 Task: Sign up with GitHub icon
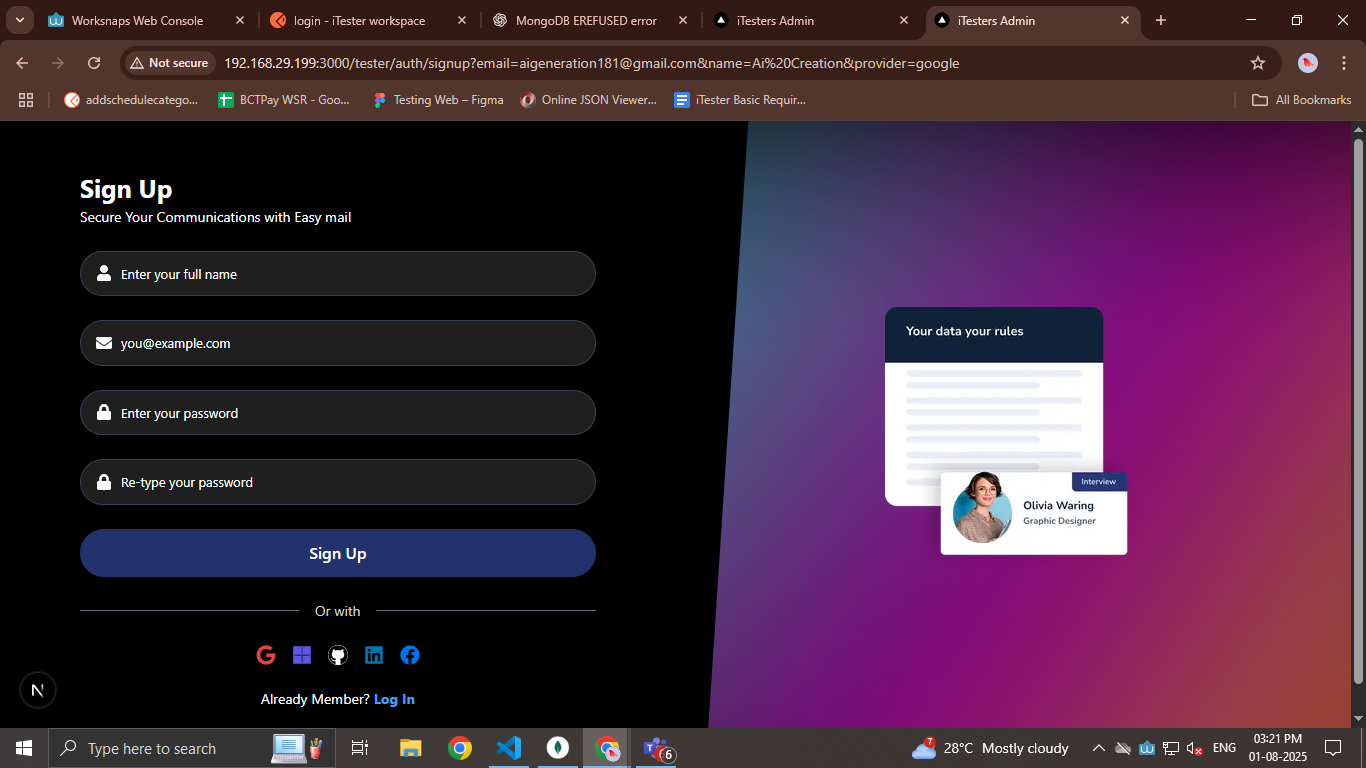point(338,655)
